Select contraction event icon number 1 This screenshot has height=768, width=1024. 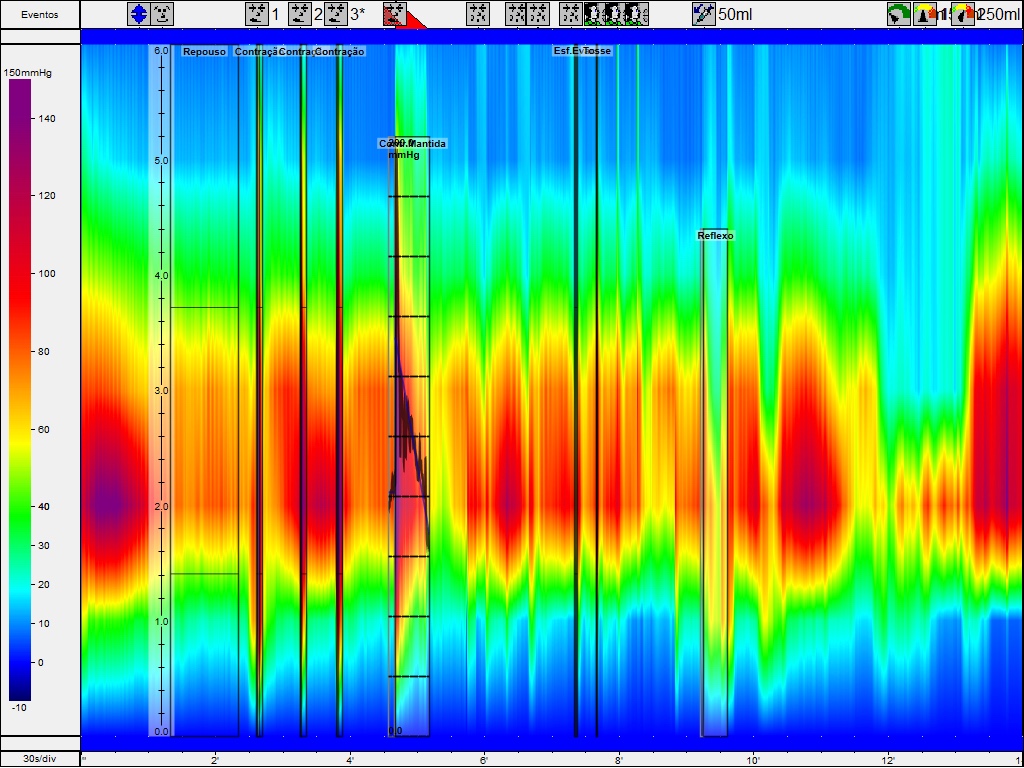257,14
